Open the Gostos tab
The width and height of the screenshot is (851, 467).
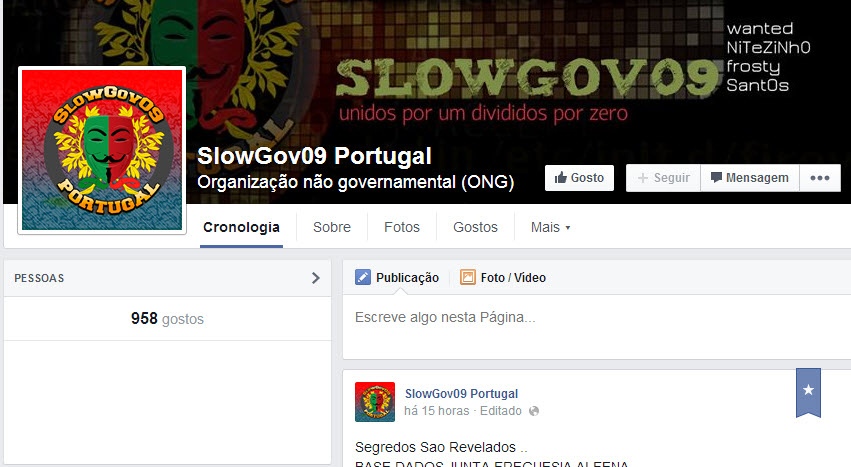pos(475,227)
